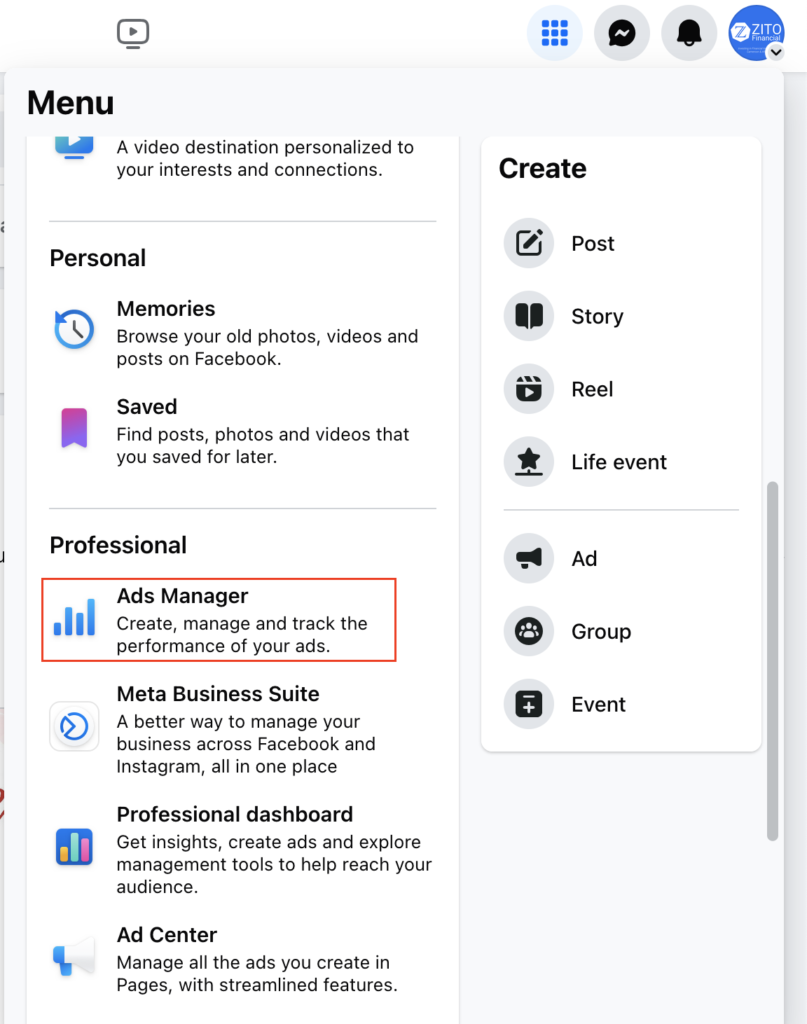Click the menu panel vertical scrollbar
Screen dimensions: 807x1024
point(772,661)
